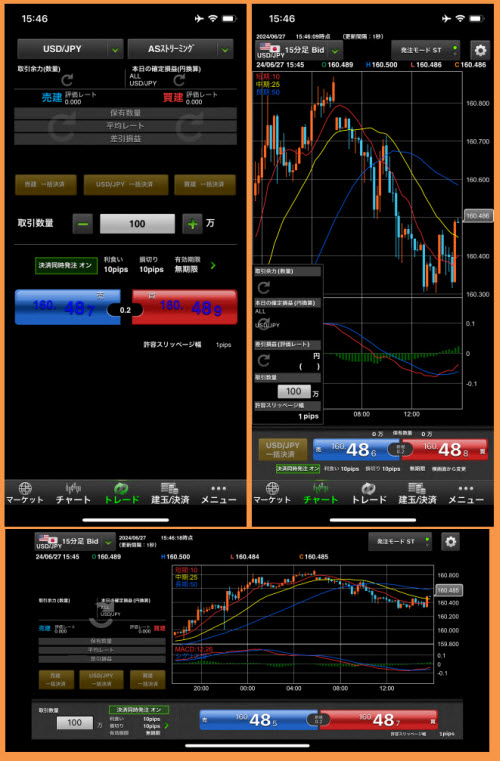
Task: Tap red buy price 160.488 under chart
Action: 445,450
